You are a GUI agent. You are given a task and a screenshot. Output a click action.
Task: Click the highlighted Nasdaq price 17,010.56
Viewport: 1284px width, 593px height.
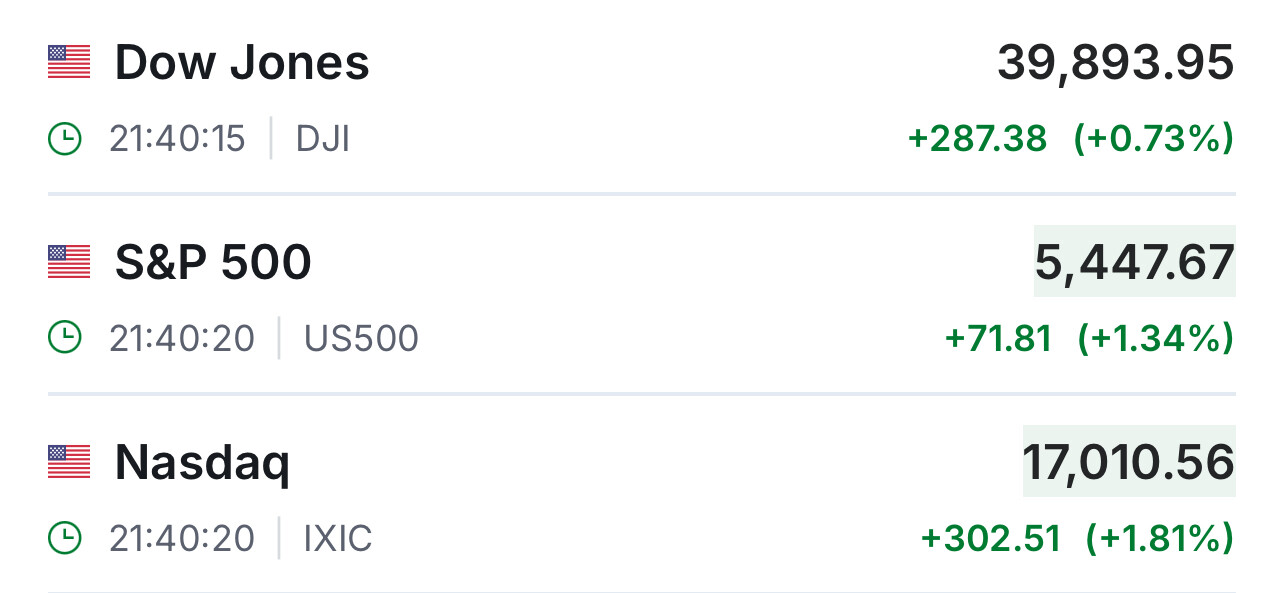point(1128,462)
